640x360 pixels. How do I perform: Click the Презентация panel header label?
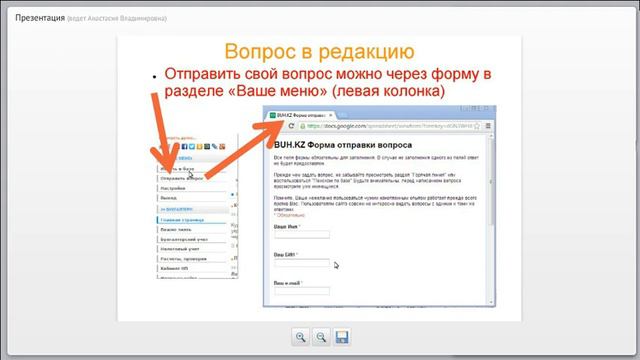[40, 18]
